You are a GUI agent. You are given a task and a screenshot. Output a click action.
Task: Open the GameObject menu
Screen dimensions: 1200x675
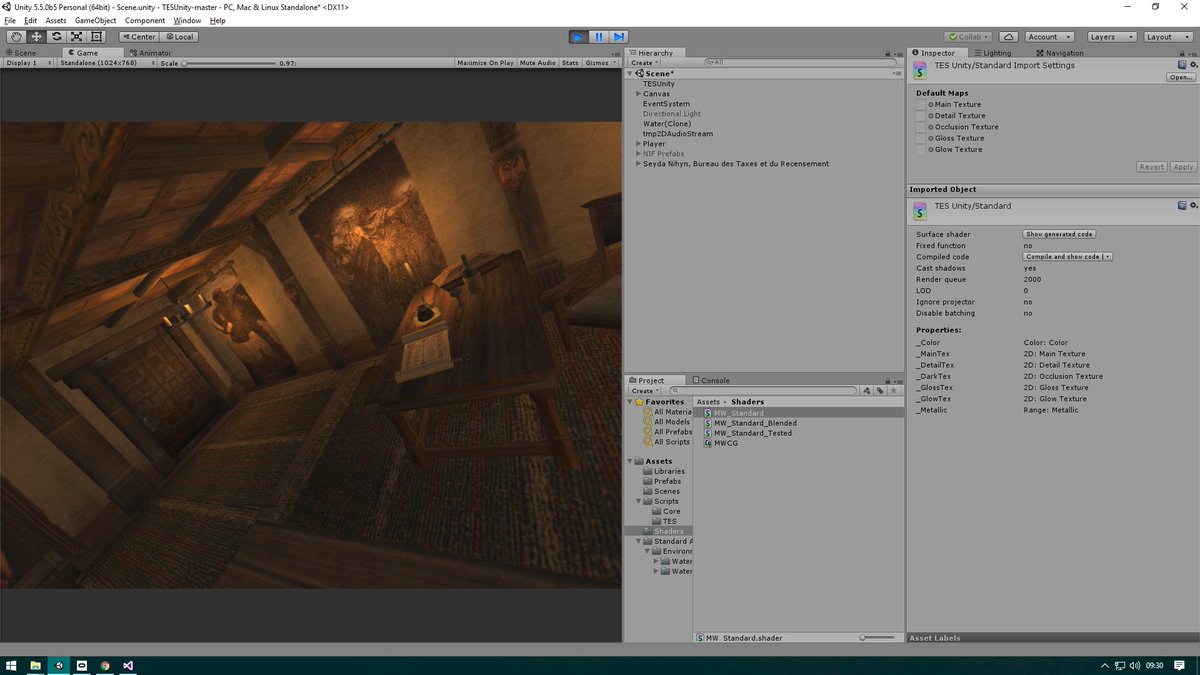pyautogui.click(x=95, y=20)
